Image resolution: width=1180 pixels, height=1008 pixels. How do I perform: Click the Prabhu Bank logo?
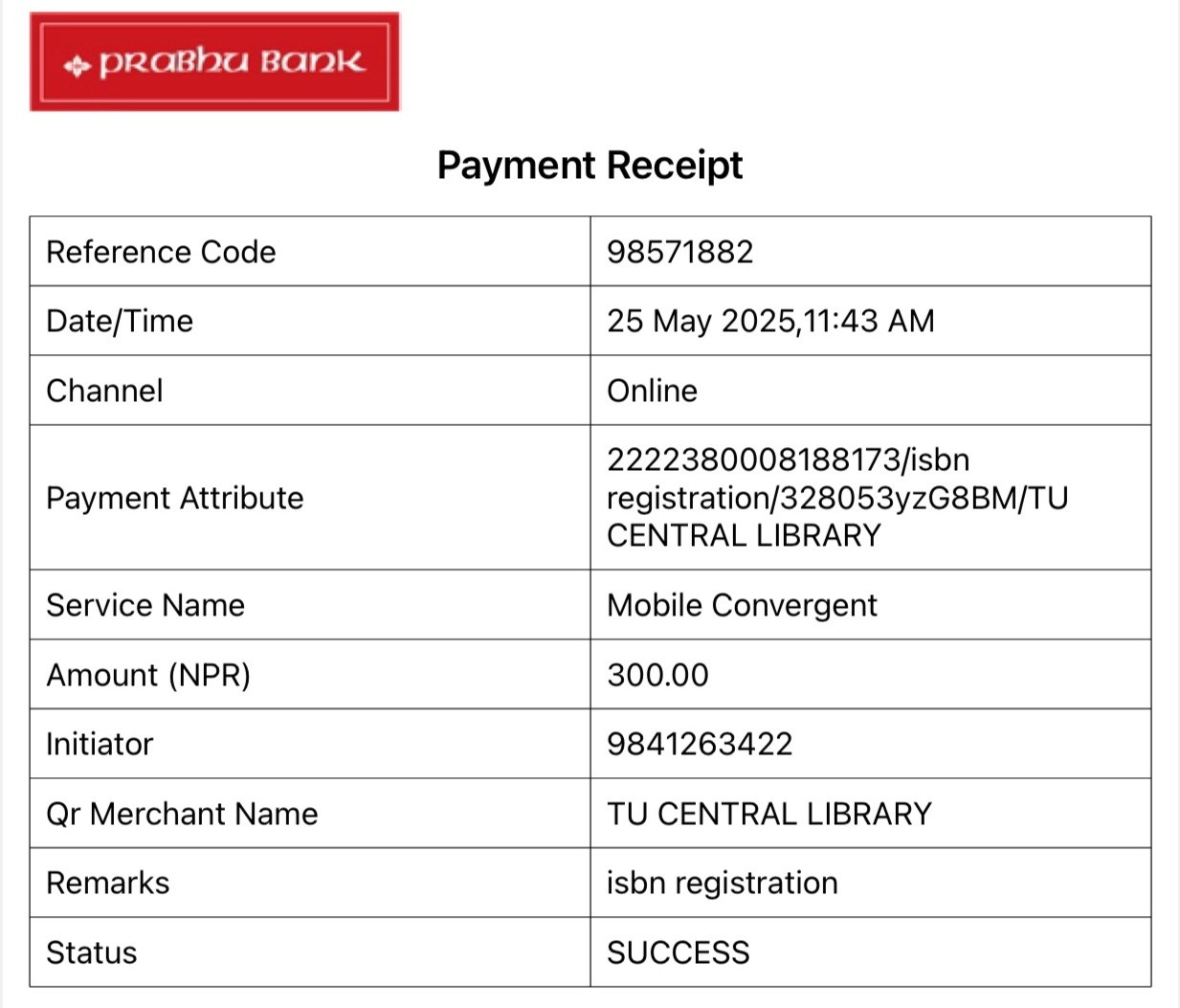(214, 62)
